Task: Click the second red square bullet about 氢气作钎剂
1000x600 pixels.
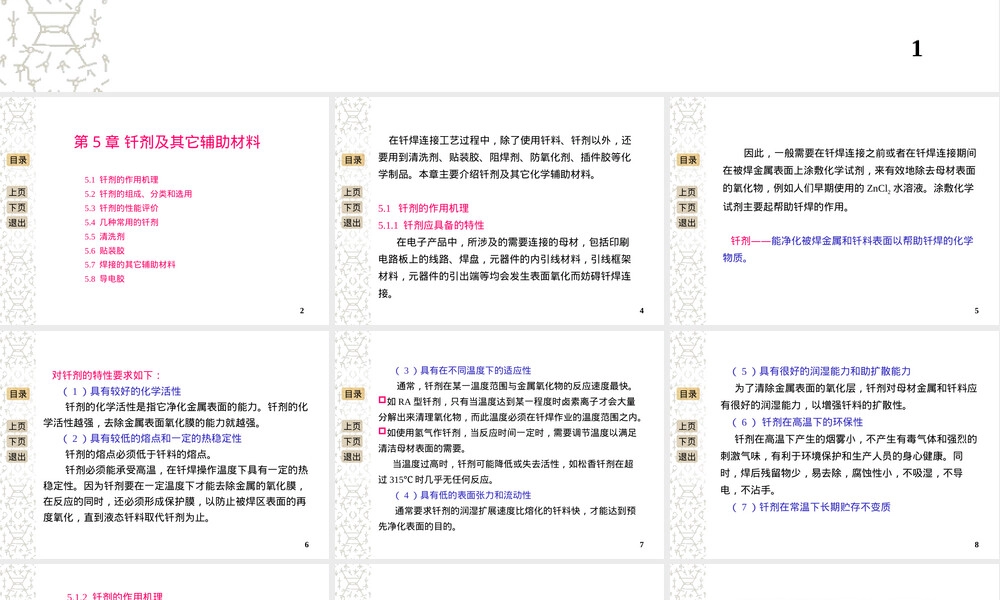Action: [381, 432]
